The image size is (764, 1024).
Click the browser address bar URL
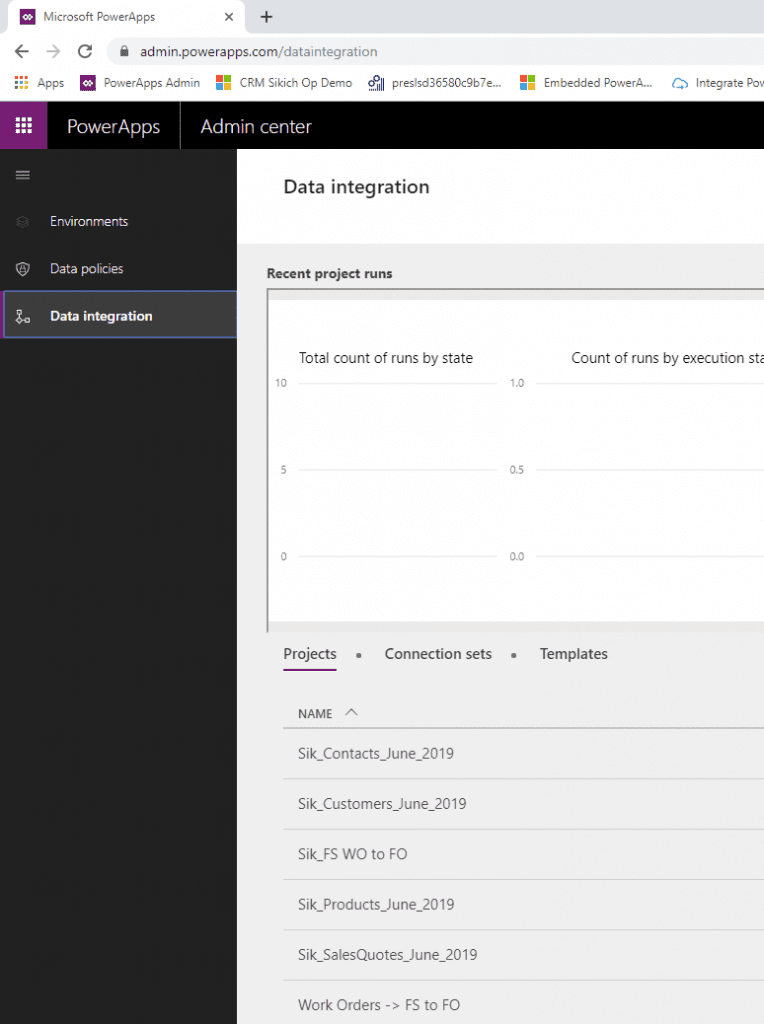pos(258,51)
